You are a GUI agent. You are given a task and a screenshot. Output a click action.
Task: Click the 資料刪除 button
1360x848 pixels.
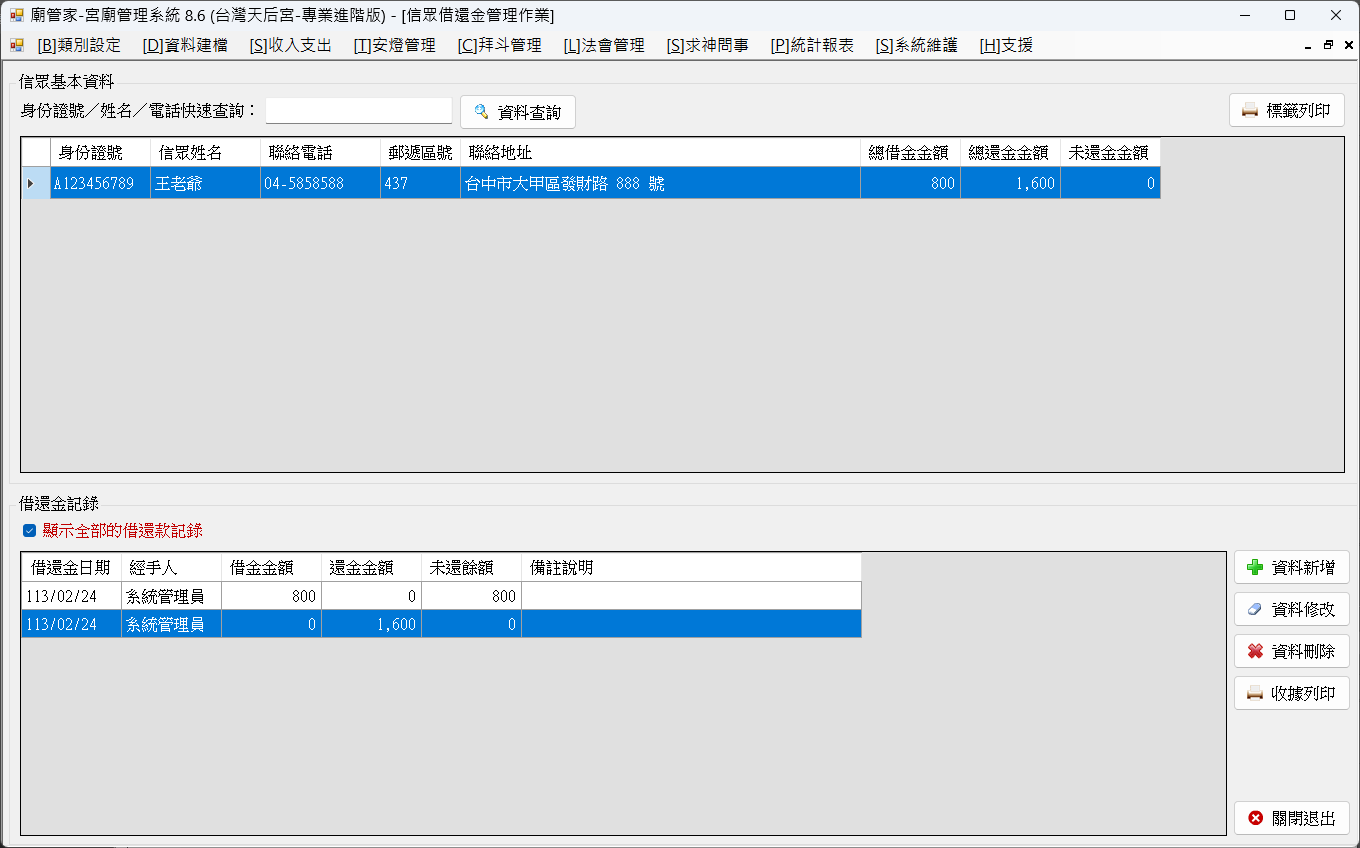1292,651
